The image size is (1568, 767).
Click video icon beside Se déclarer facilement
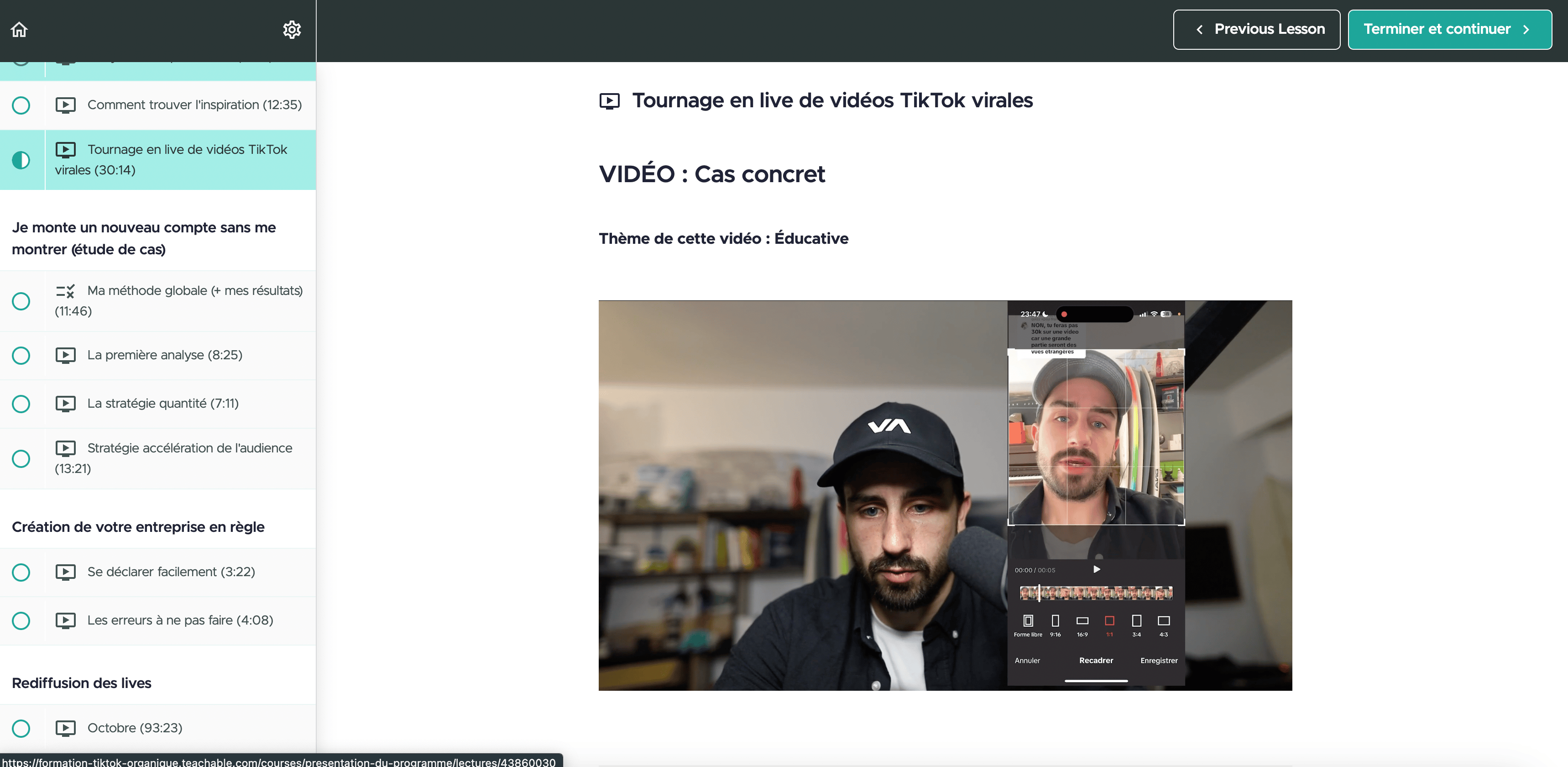coord(66,572)
